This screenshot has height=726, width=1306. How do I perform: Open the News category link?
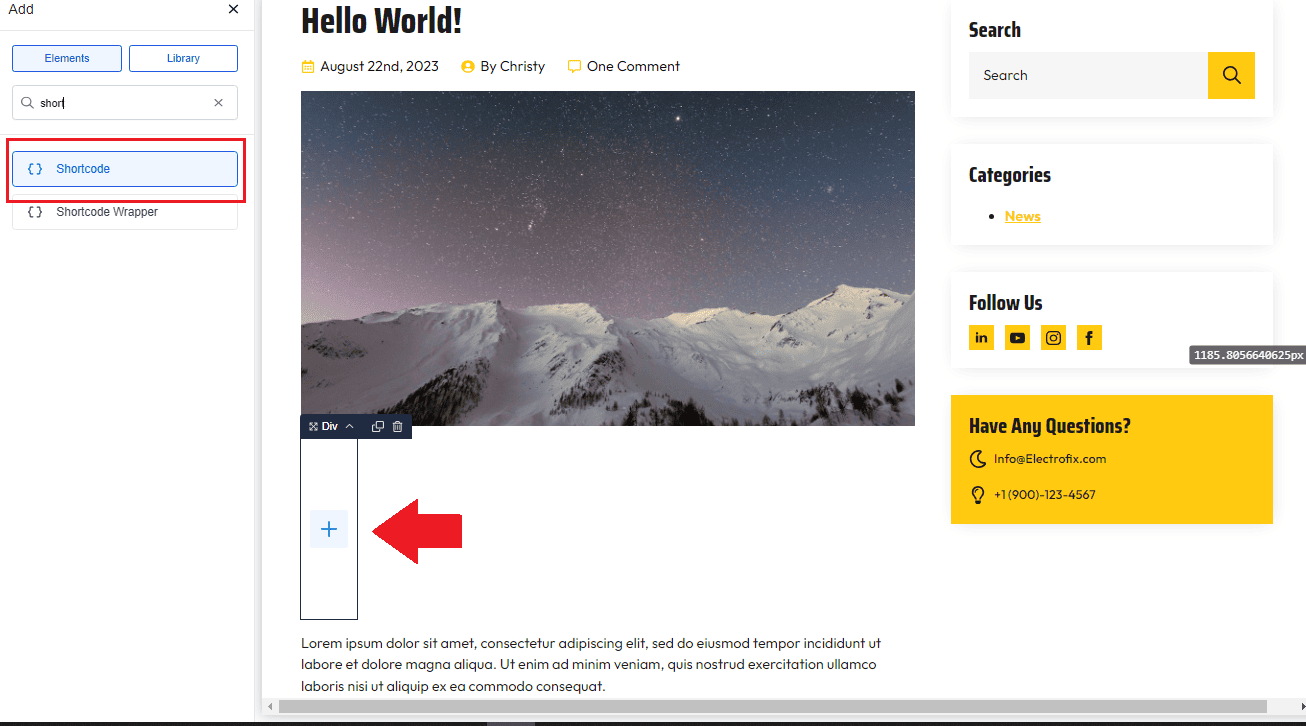tap(1022, 216)
